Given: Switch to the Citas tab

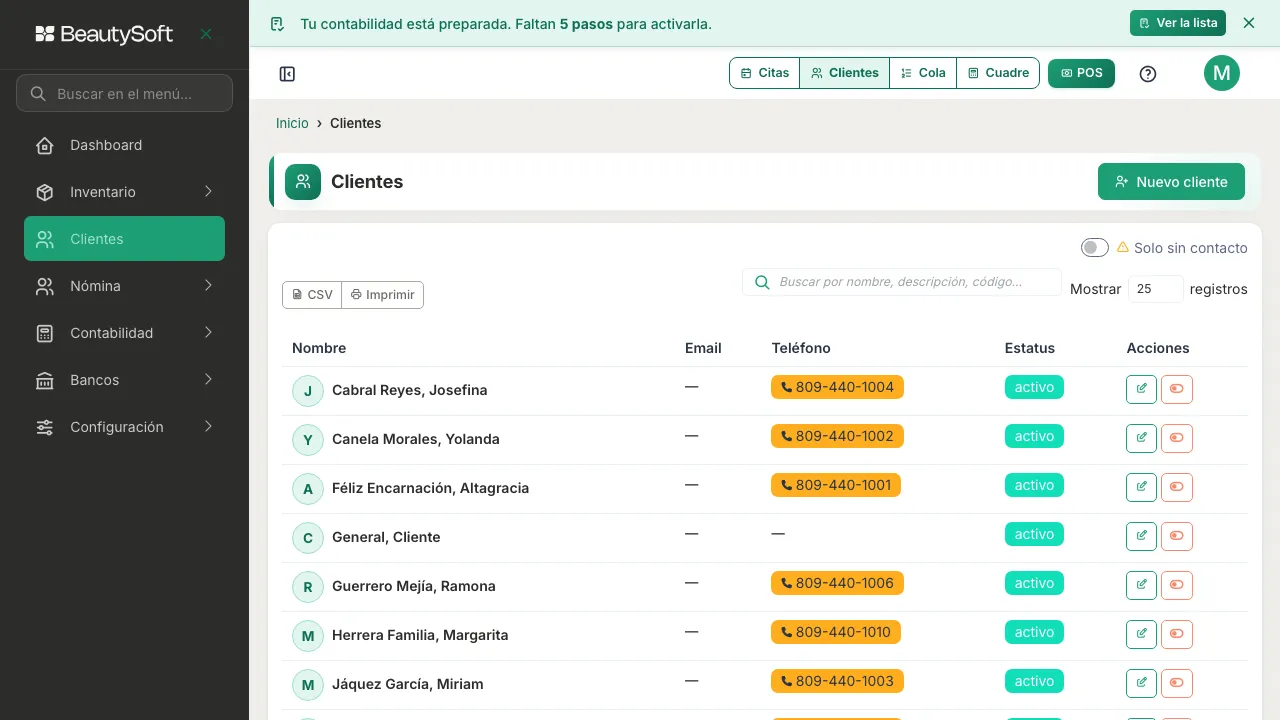Looking at the screenshot, I should coord(765,73).
